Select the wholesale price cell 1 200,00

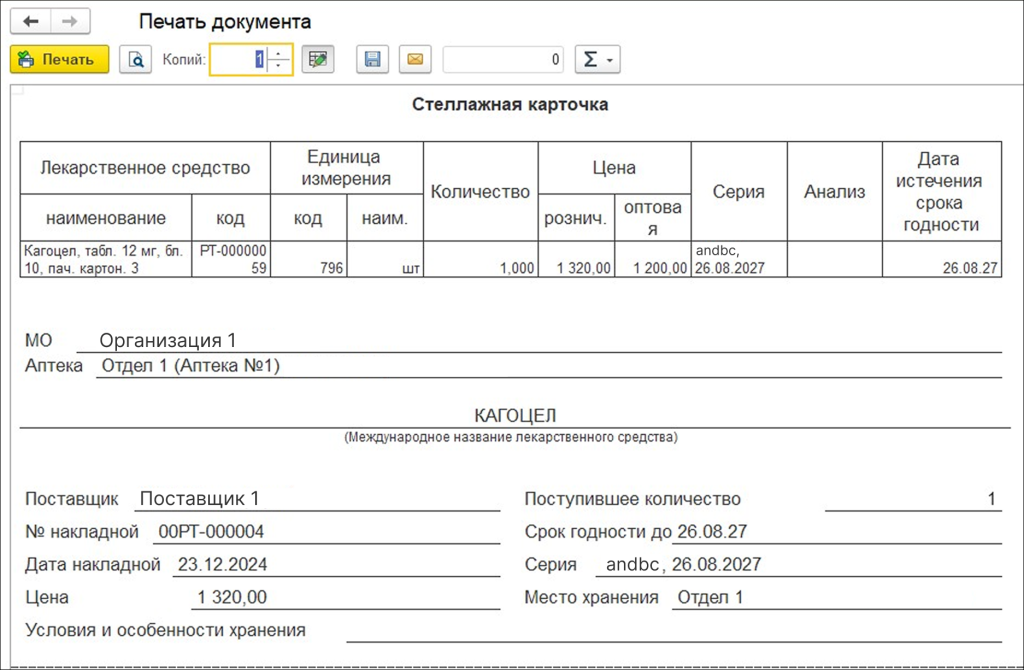point(652,268)
